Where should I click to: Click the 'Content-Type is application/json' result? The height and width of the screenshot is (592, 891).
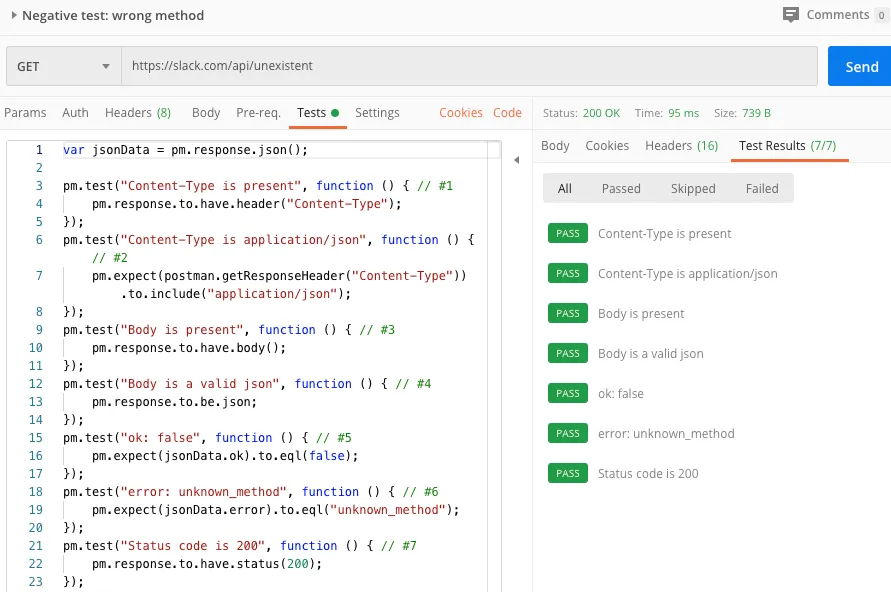[x=688, y=274]
